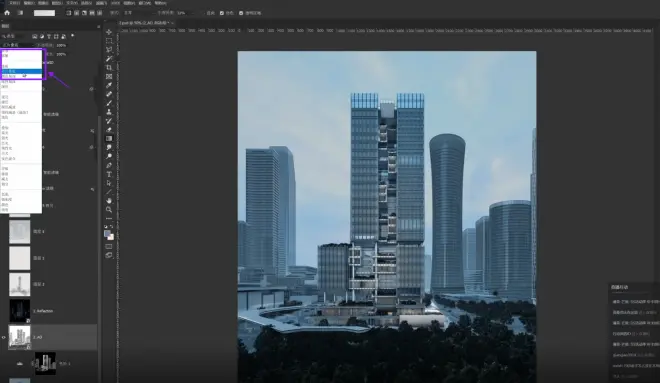Select the Line shape tool

click(109, 192)
